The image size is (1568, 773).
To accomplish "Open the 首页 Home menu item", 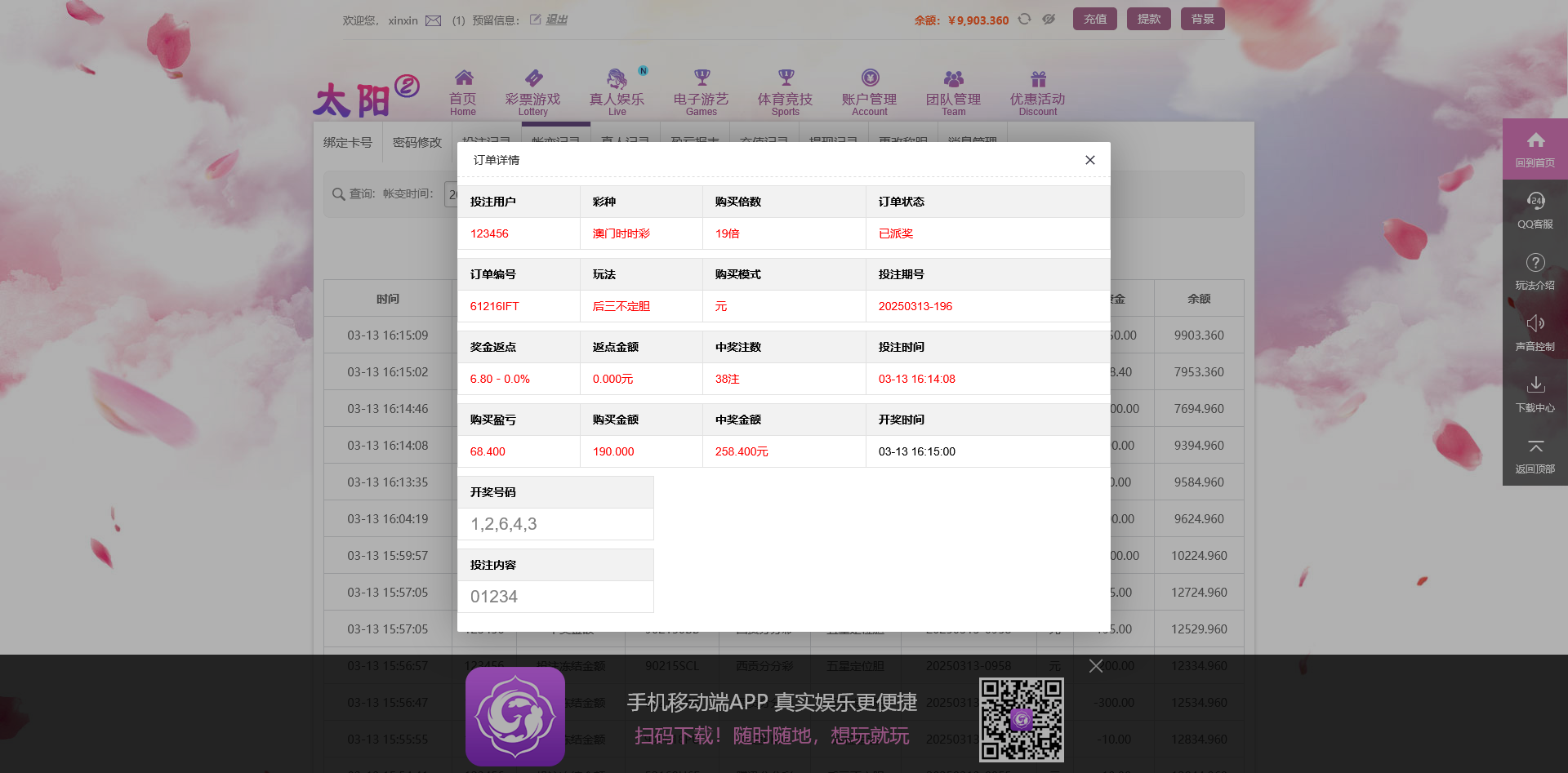I will point(463,93).
